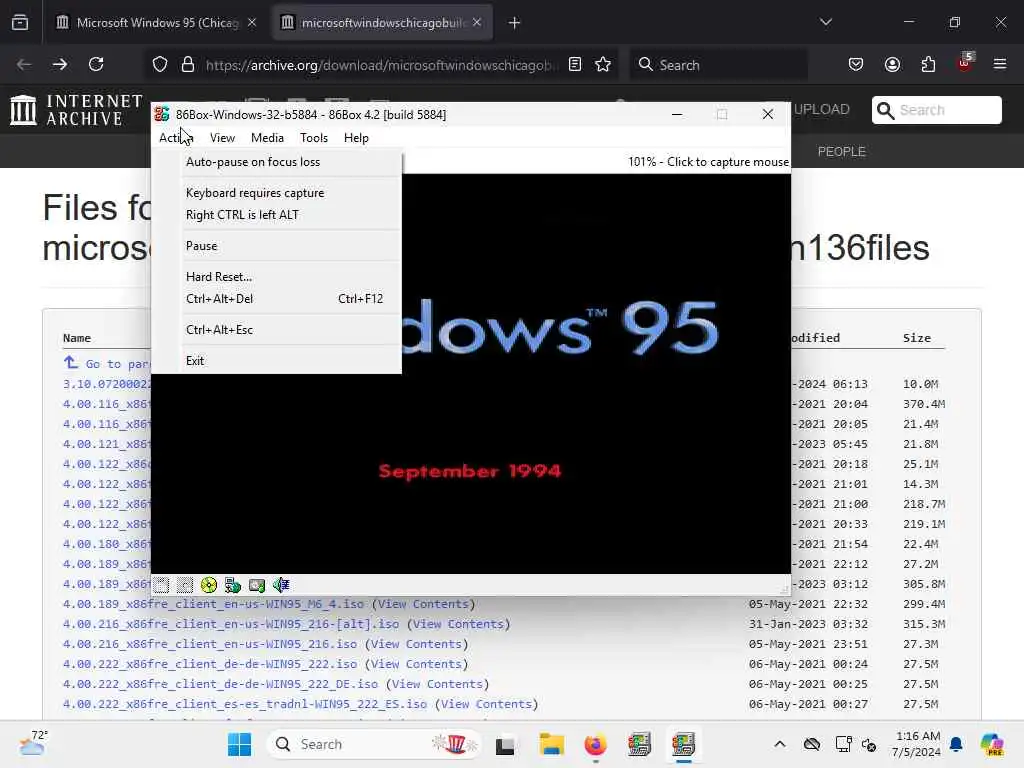Click Firefox back arrow button
This screenshot has width=1024, height=768.
click(24, 65)
